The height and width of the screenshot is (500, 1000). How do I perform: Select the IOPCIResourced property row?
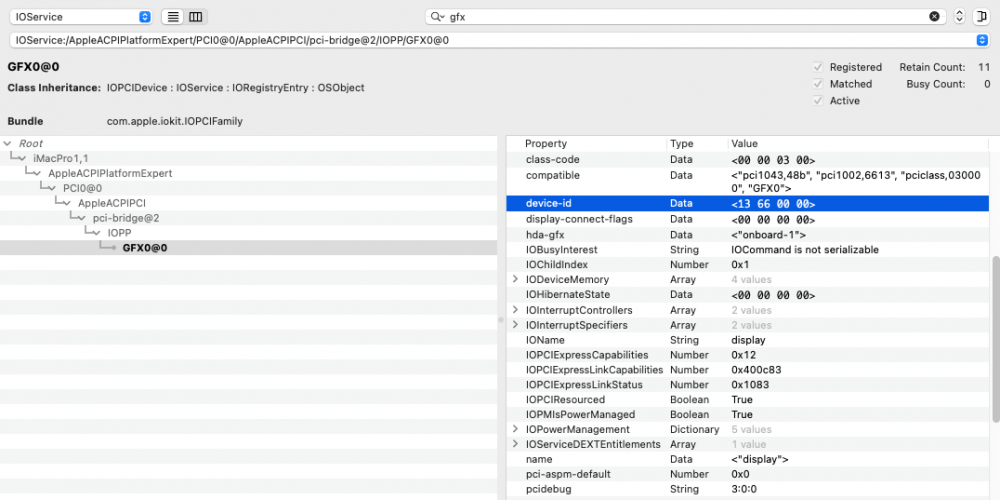point(747,400)
